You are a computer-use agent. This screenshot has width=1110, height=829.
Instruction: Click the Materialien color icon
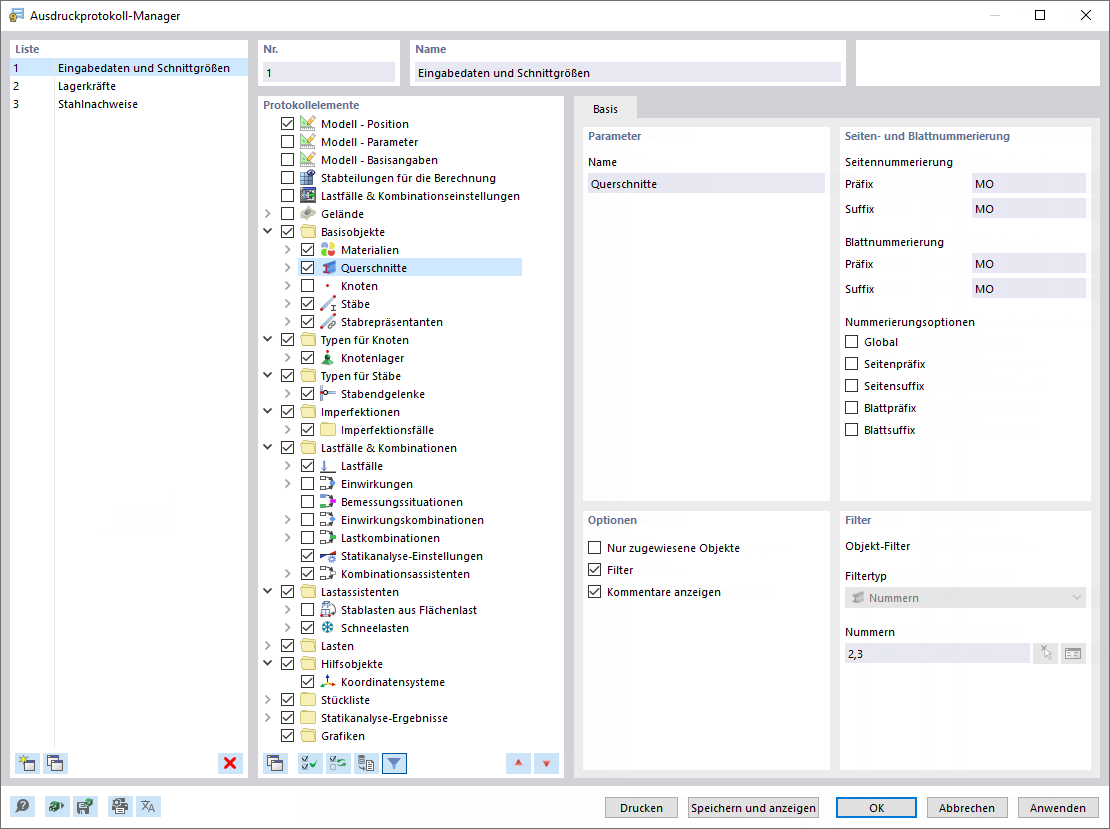(328, 250)
